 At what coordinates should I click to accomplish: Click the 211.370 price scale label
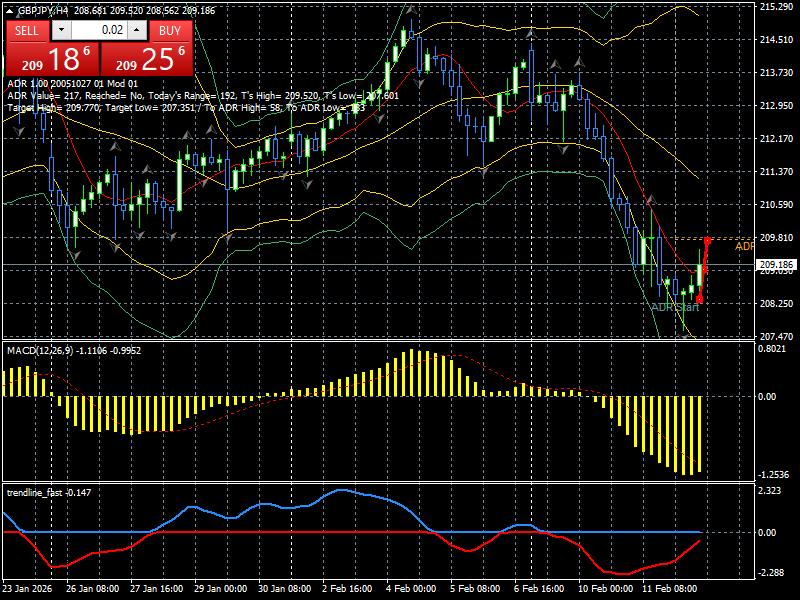pos(776,171)
